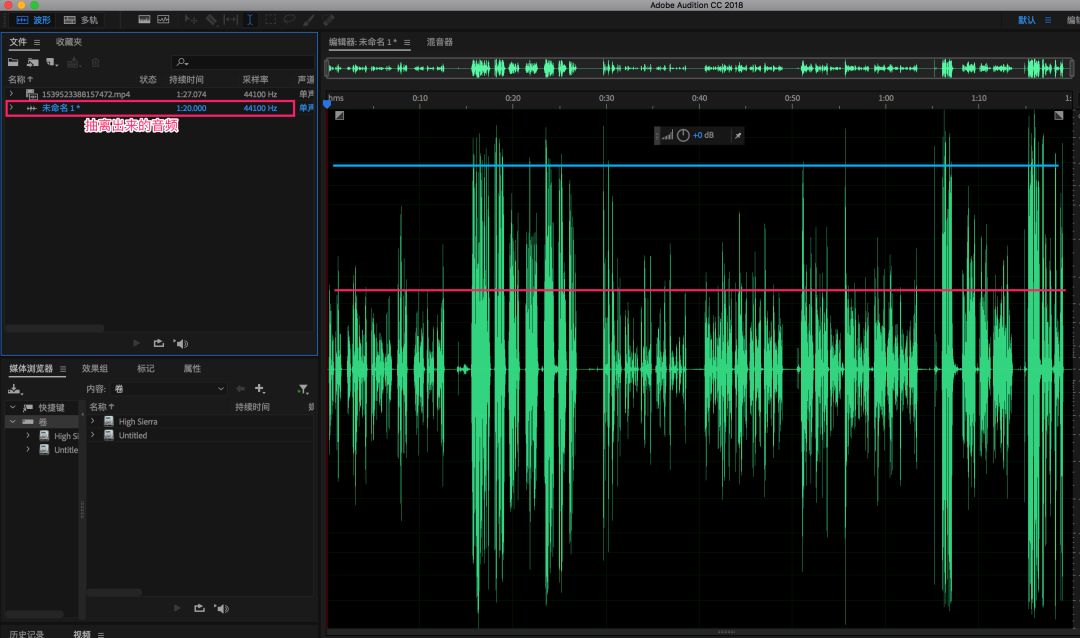Select the Time Selection tool
Image resolution: width=1080 pixels, height=638 pixels.
point(250,20)
